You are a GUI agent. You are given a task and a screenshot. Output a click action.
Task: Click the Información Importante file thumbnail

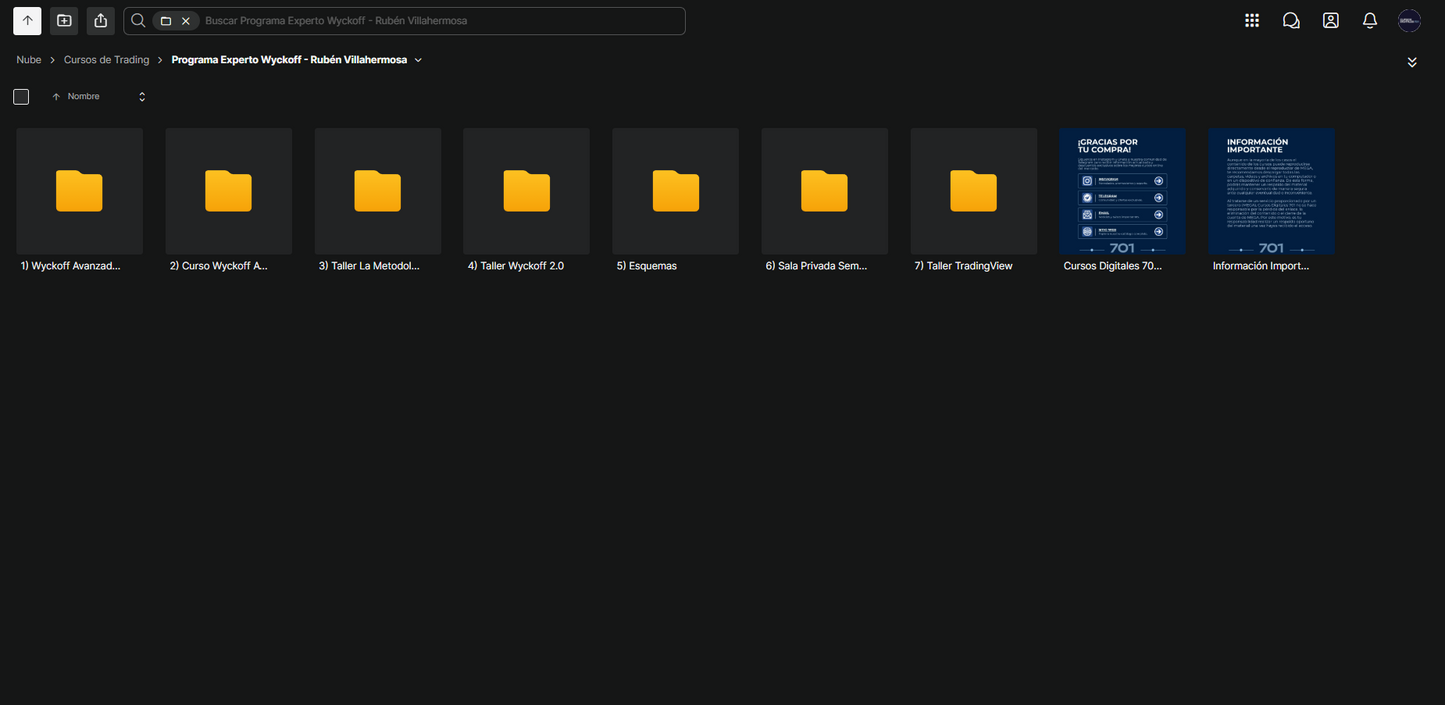click(1271, 191)
